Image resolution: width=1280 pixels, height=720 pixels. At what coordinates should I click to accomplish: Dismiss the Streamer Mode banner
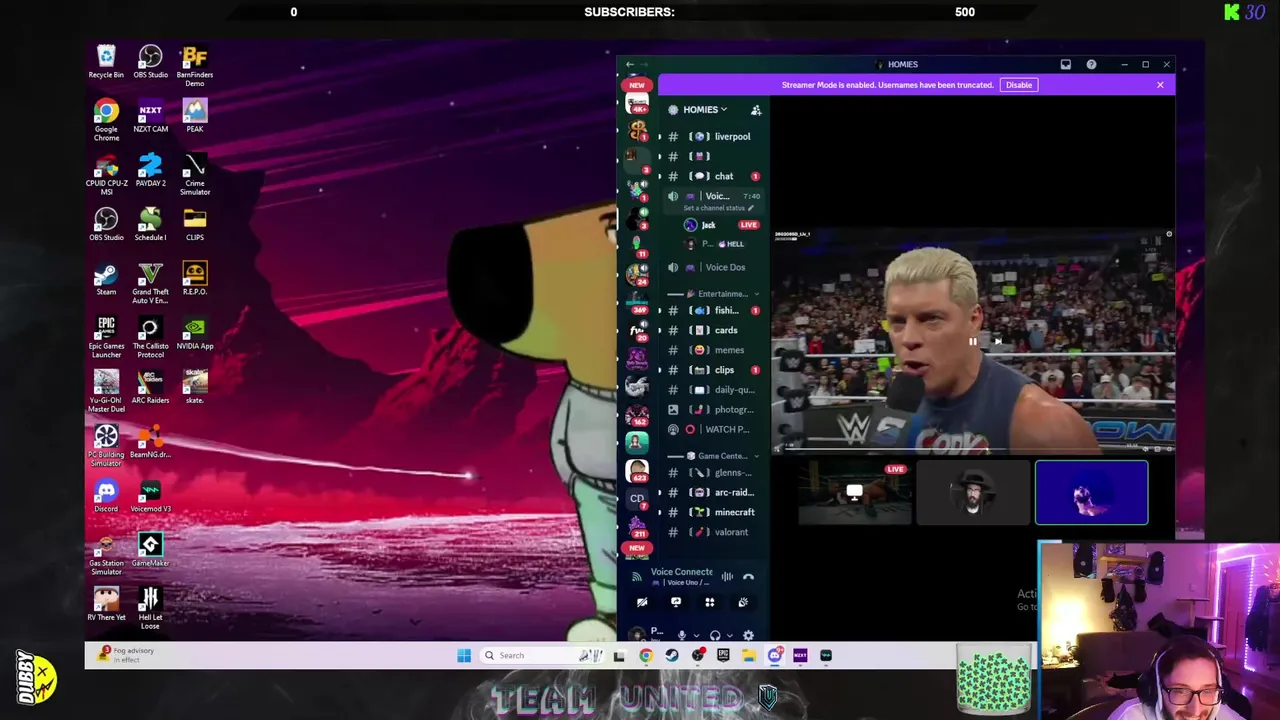(x=1160, y=85)
